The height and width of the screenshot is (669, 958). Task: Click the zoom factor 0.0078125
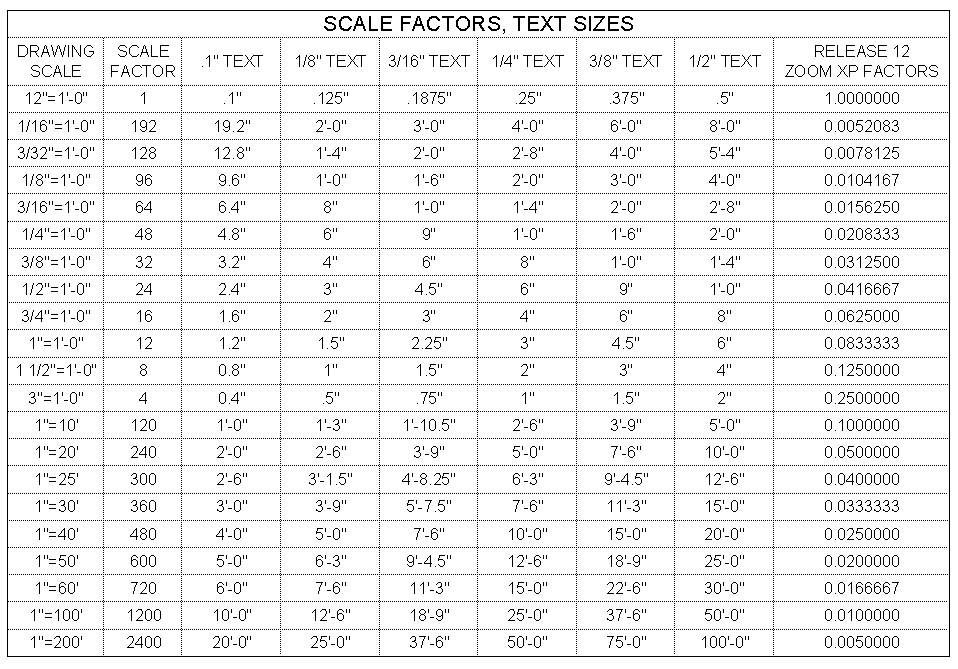coord(861,153)
